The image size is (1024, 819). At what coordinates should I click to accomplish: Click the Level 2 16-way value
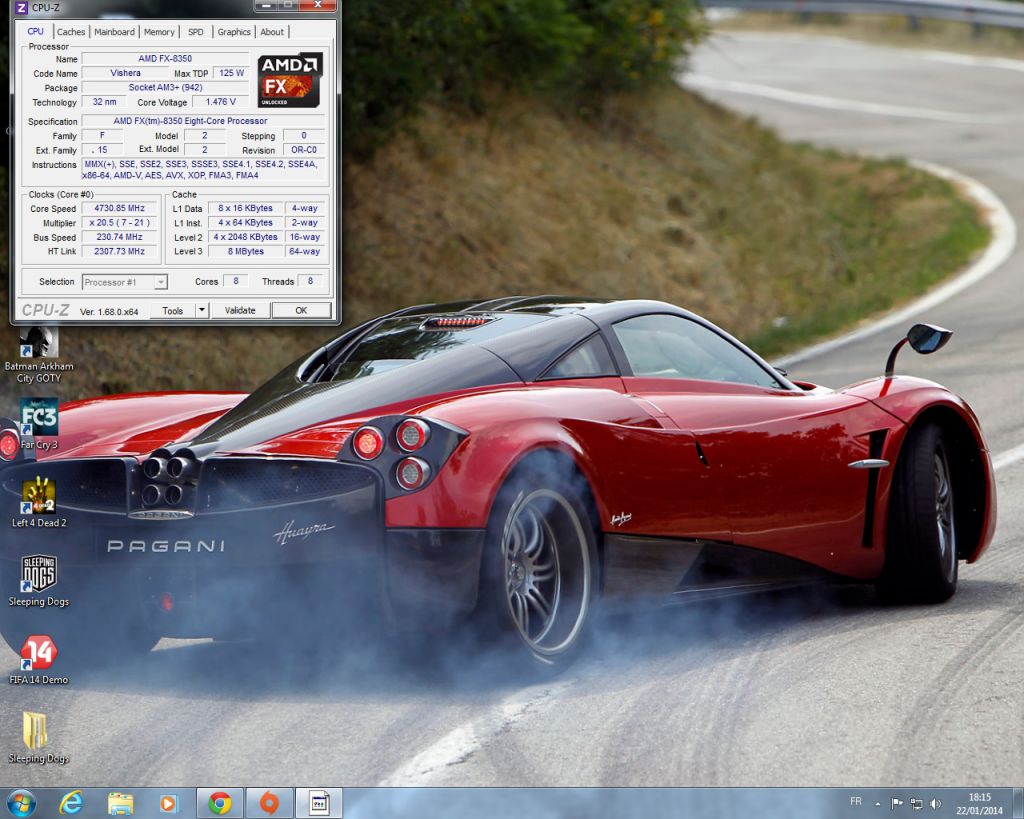coord(304,237)
